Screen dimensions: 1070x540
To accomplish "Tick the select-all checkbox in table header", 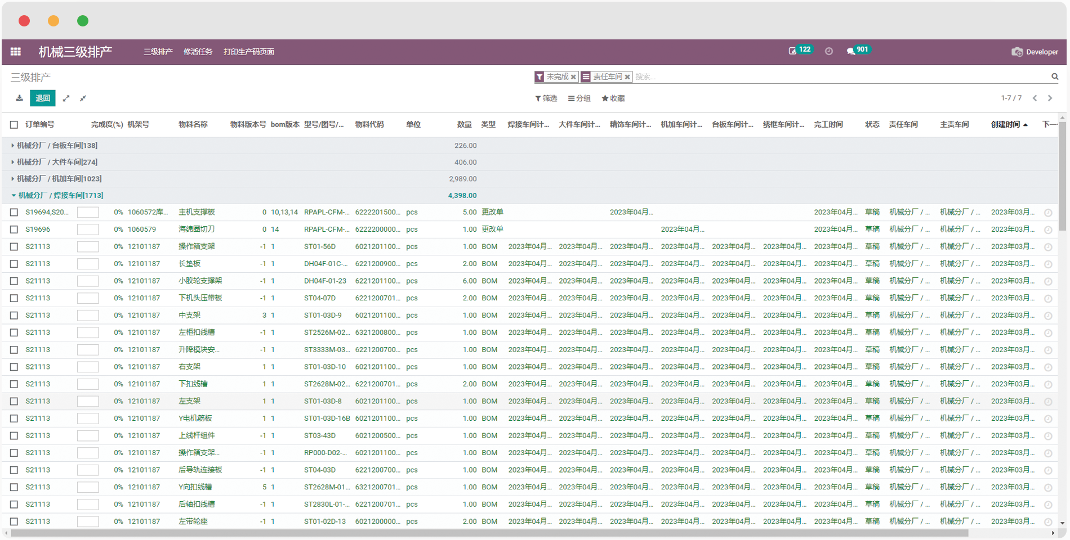I will 14,125.
